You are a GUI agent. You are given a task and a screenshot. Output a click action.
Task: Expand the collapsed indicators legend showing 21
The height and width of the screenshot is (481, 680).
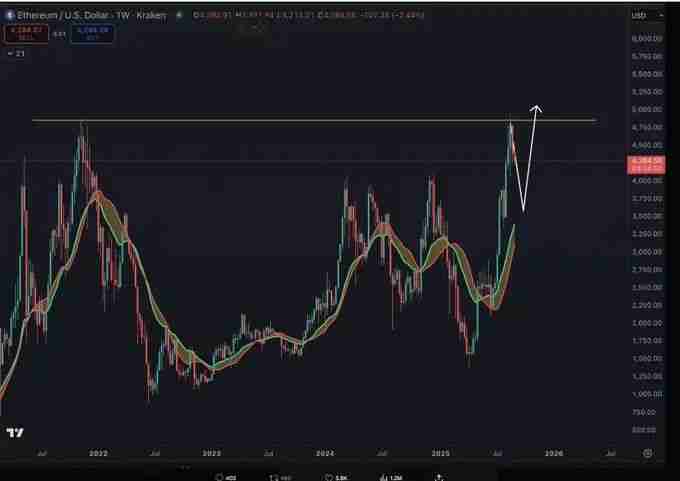pos(15,53)
